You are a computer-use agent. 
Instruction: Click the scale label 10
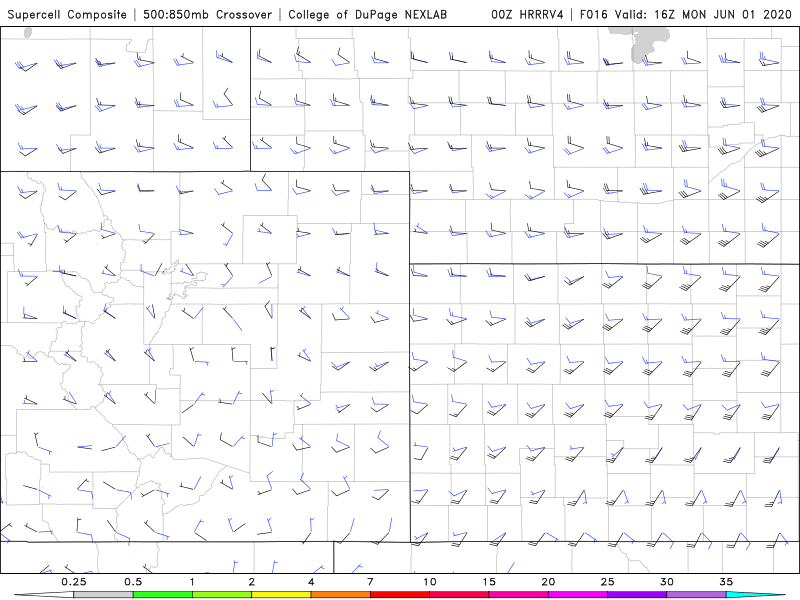pos(430,582)
